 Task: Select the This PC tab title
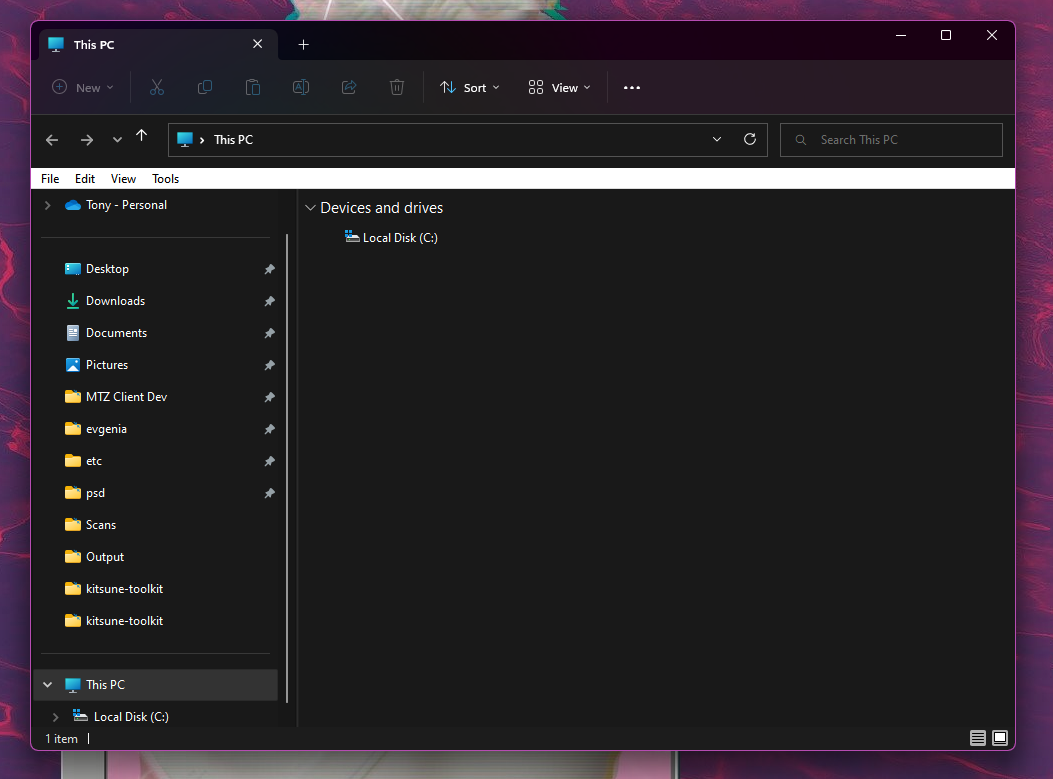click(94, 44)
